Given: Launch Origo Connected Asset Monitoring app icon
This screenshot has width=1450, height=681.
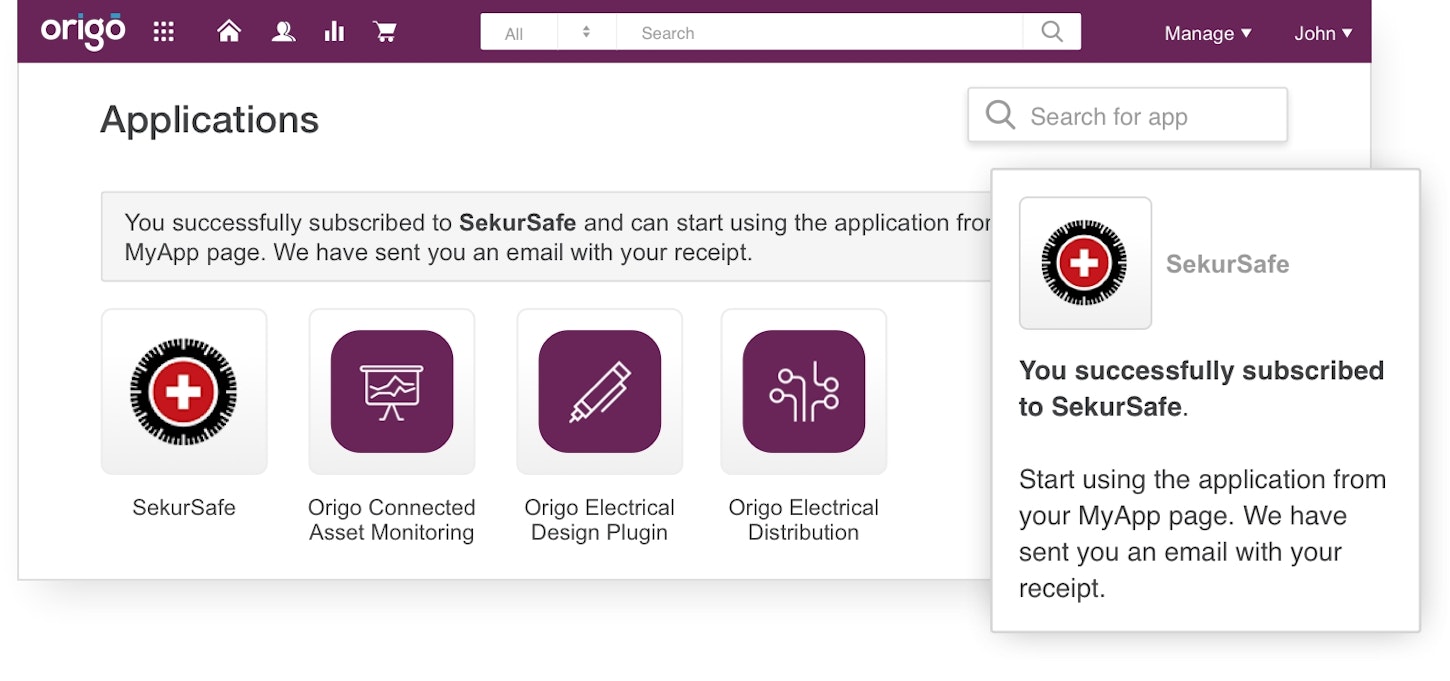Looking at the screenshot, I should [392, 391].
